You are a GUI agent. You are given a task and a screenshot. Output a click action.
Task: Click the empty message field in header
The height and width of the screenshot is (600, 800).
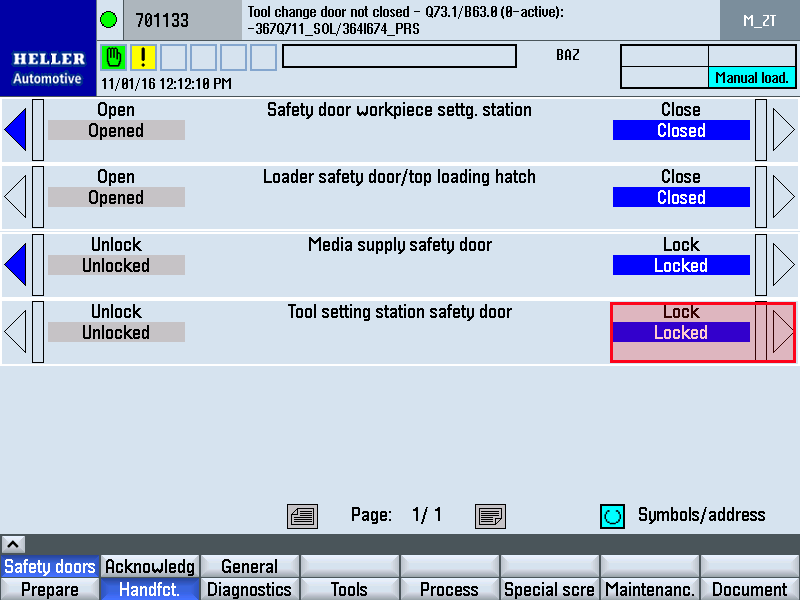click(x=399, y=56)
